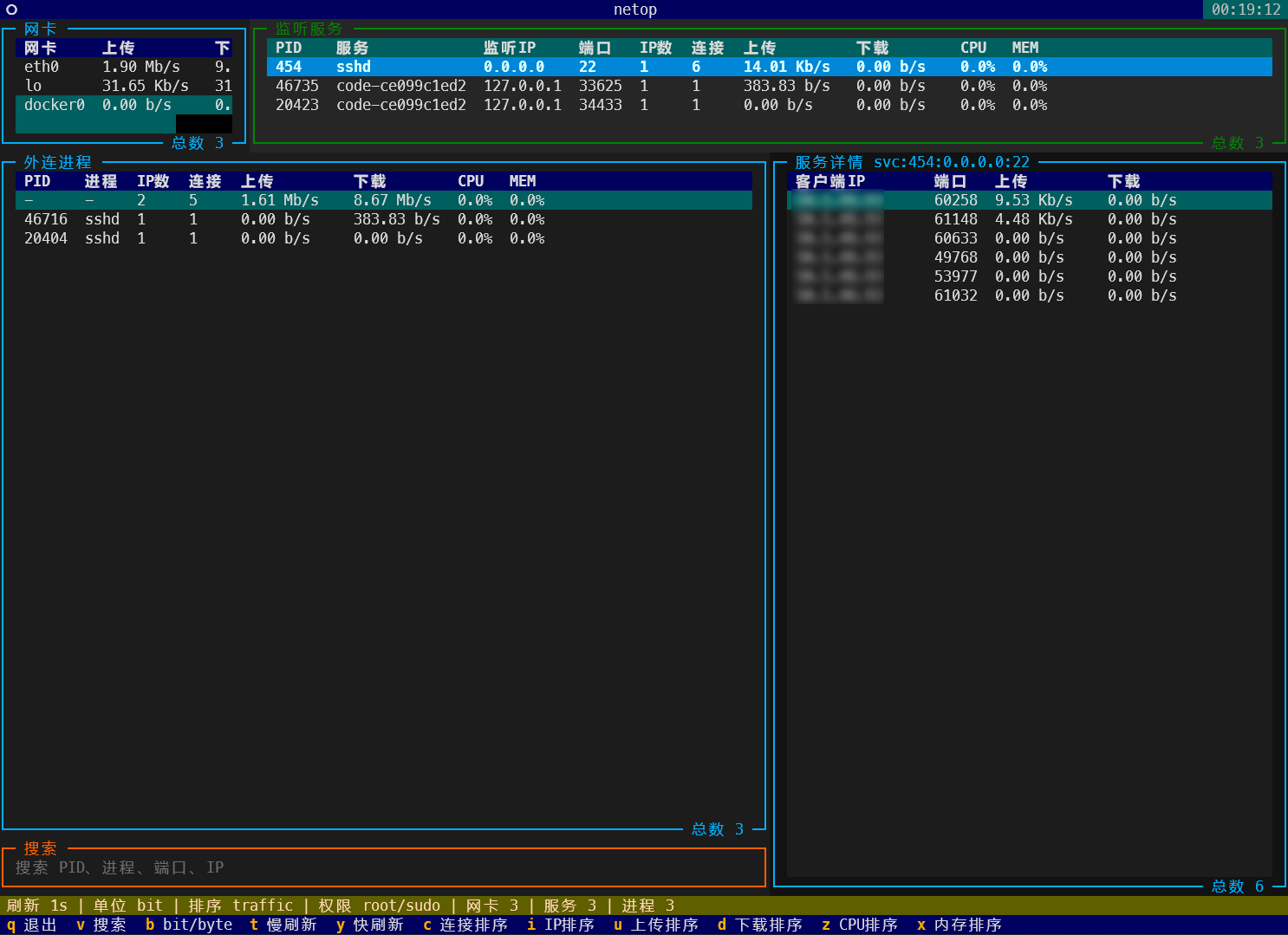The height and width of the screenshot is (935, 1288).
Task: Click the 监听服务 panel title
Action: click(x=309, y=29)
